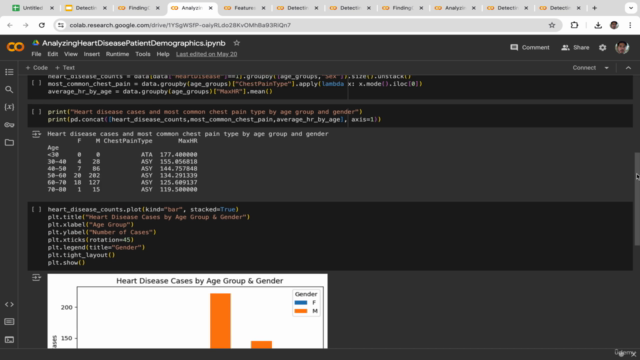The height and width of the screenshot is (360, 640).
Task: Open the find and replace search icon
Action: click(x=9, y=89)
